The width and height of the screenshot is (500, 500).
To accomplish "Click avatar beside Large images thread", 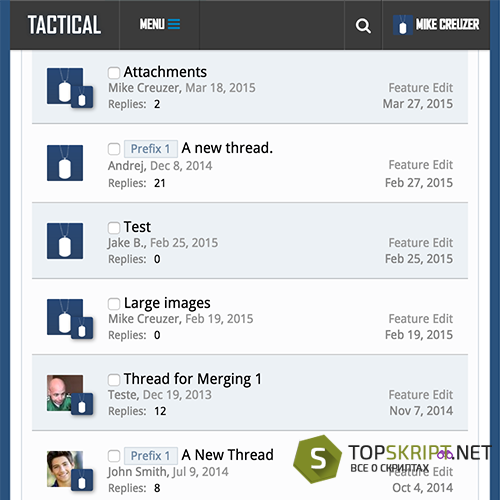I will click(65, 317).
